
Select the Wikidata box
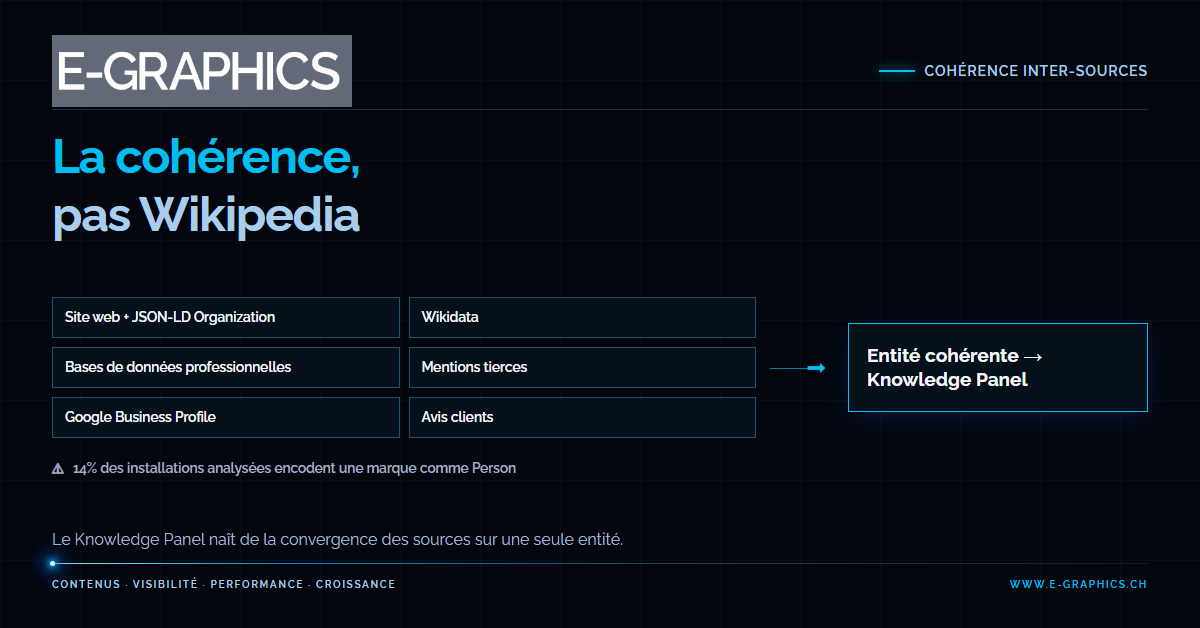pos(582,317)
